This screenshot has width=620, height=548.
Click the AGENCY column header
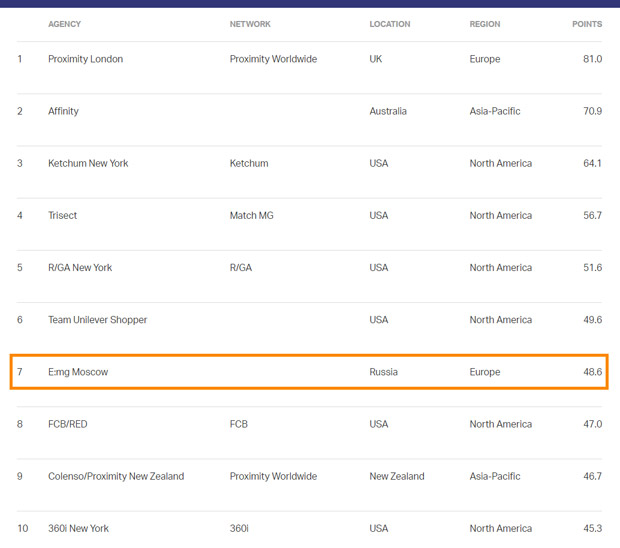click(x=65, y=24)
